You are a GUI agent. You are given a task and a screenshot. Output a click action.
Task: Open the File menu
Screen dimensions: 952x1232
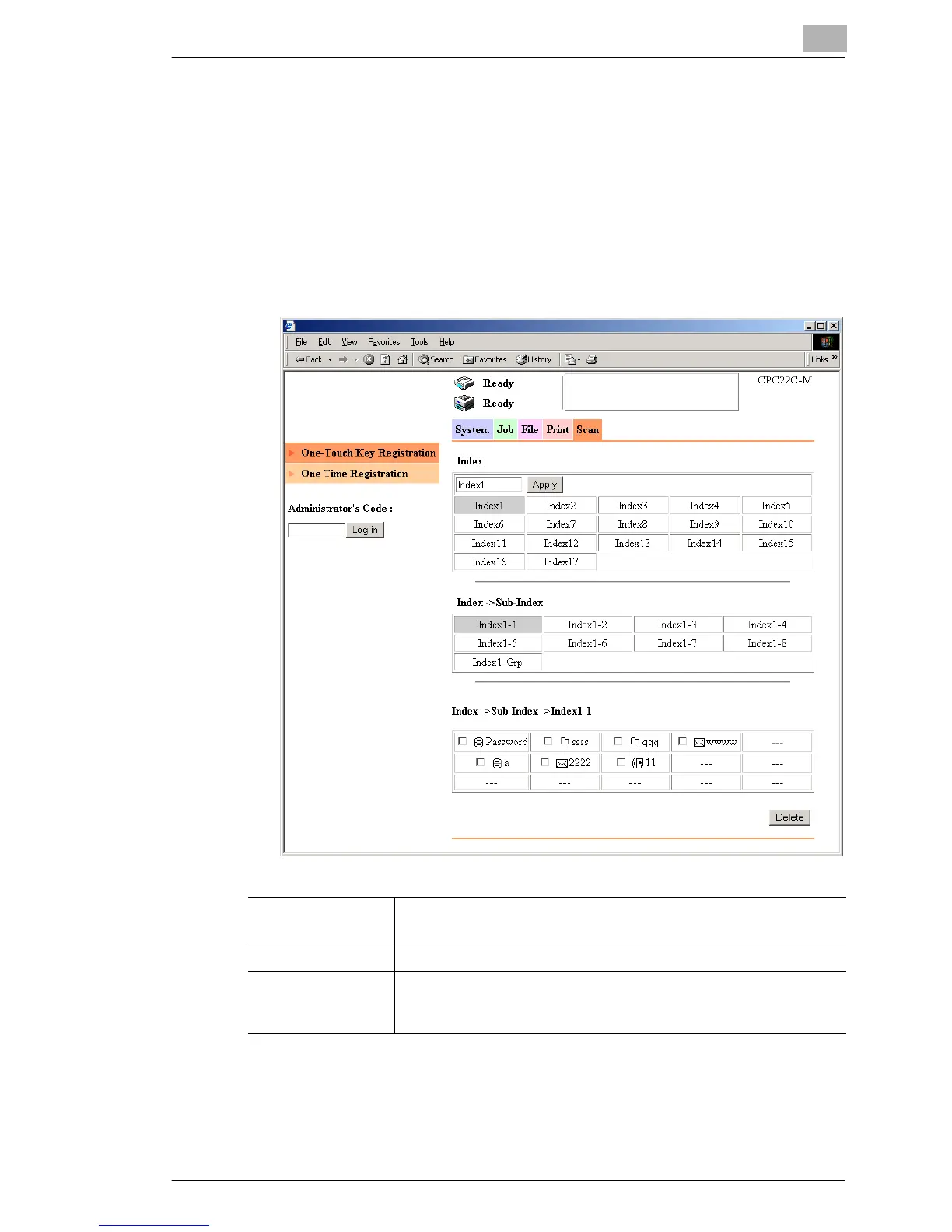[x=301, y=341]
